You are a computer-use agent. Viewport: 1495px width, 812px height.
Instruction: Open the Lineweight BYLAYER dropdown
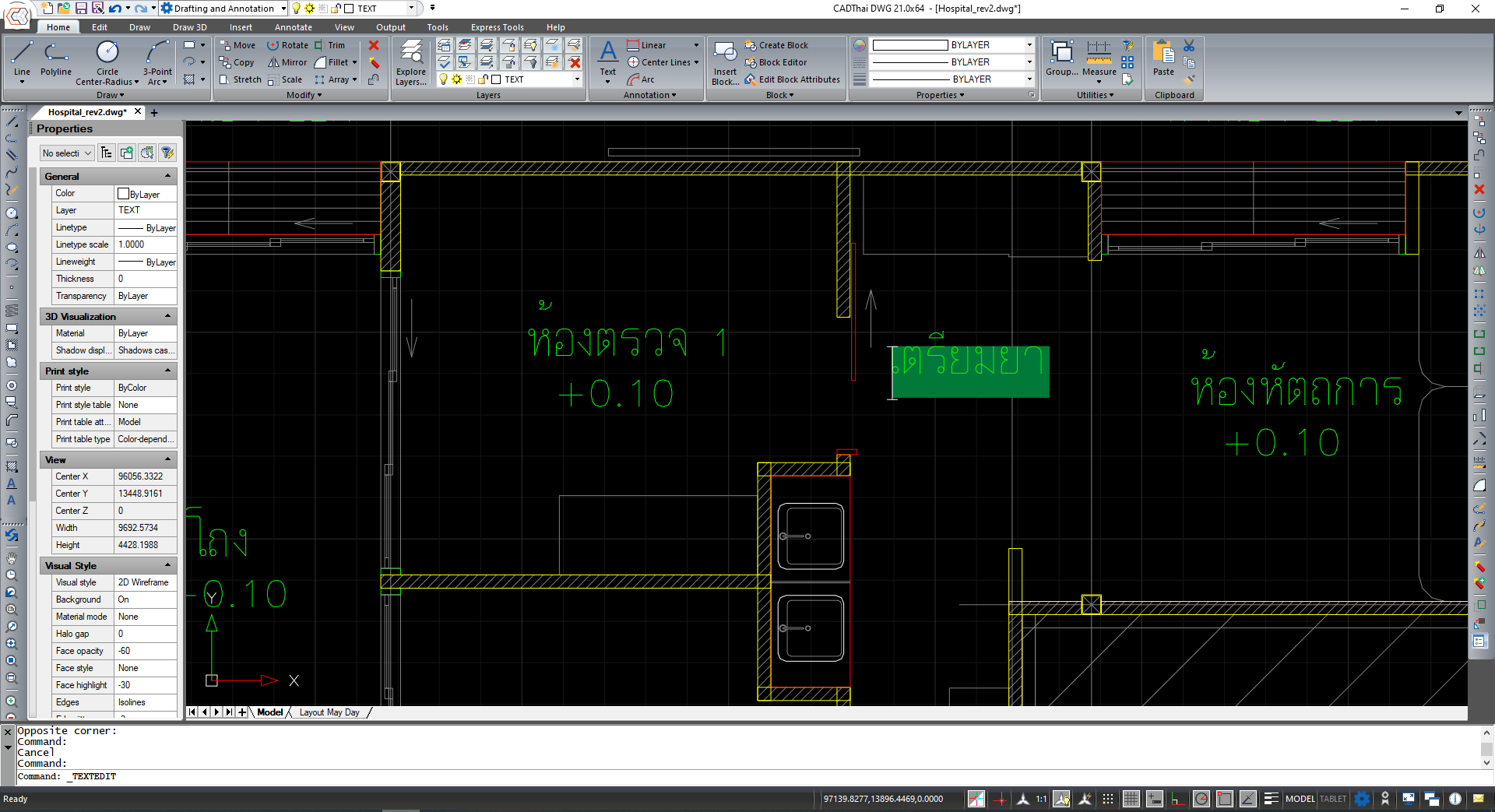click(x=1029, y=79)
